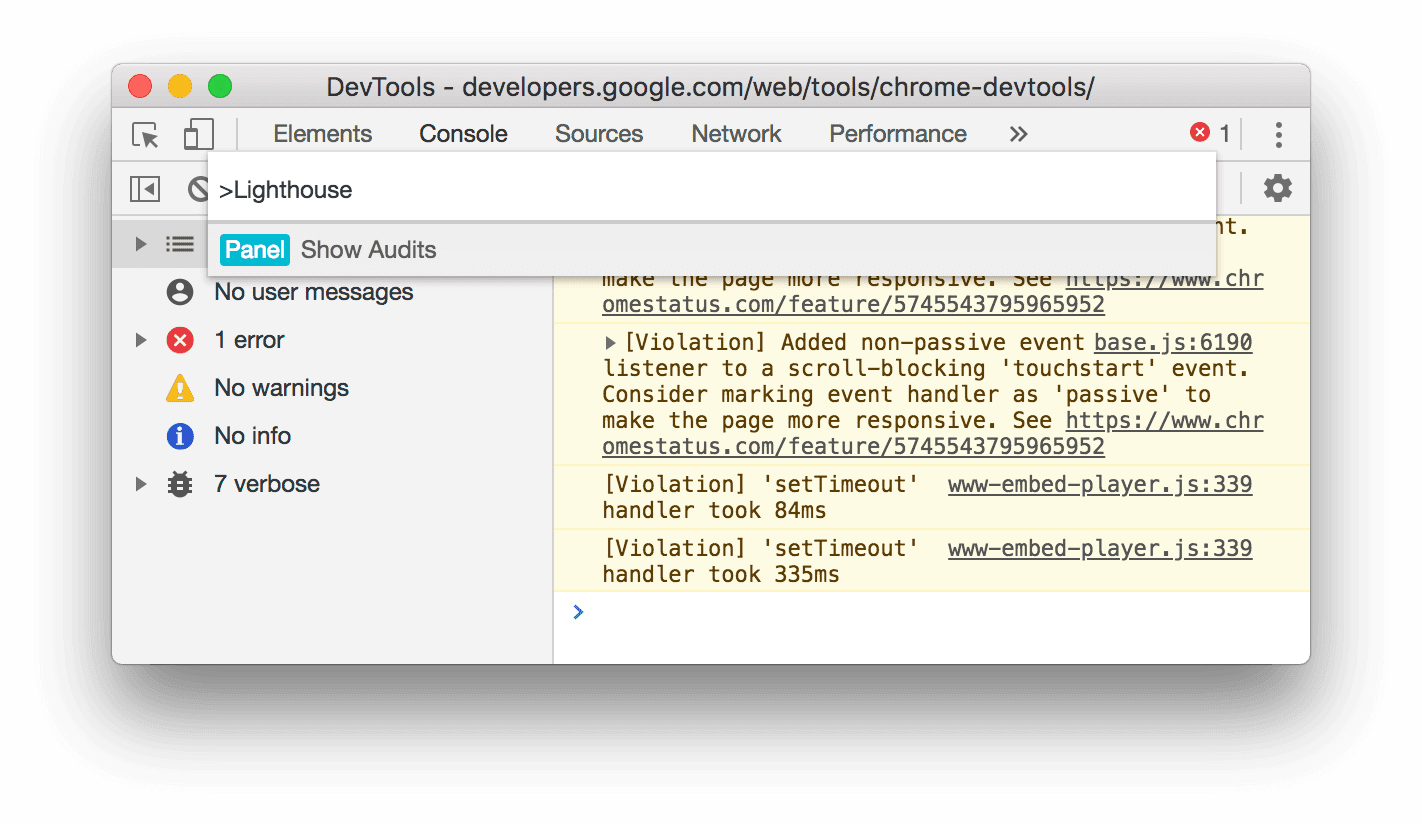Click the green zoom traffic light
Image resolution: width=1422 pixels, height=824 pixels.
219,86
